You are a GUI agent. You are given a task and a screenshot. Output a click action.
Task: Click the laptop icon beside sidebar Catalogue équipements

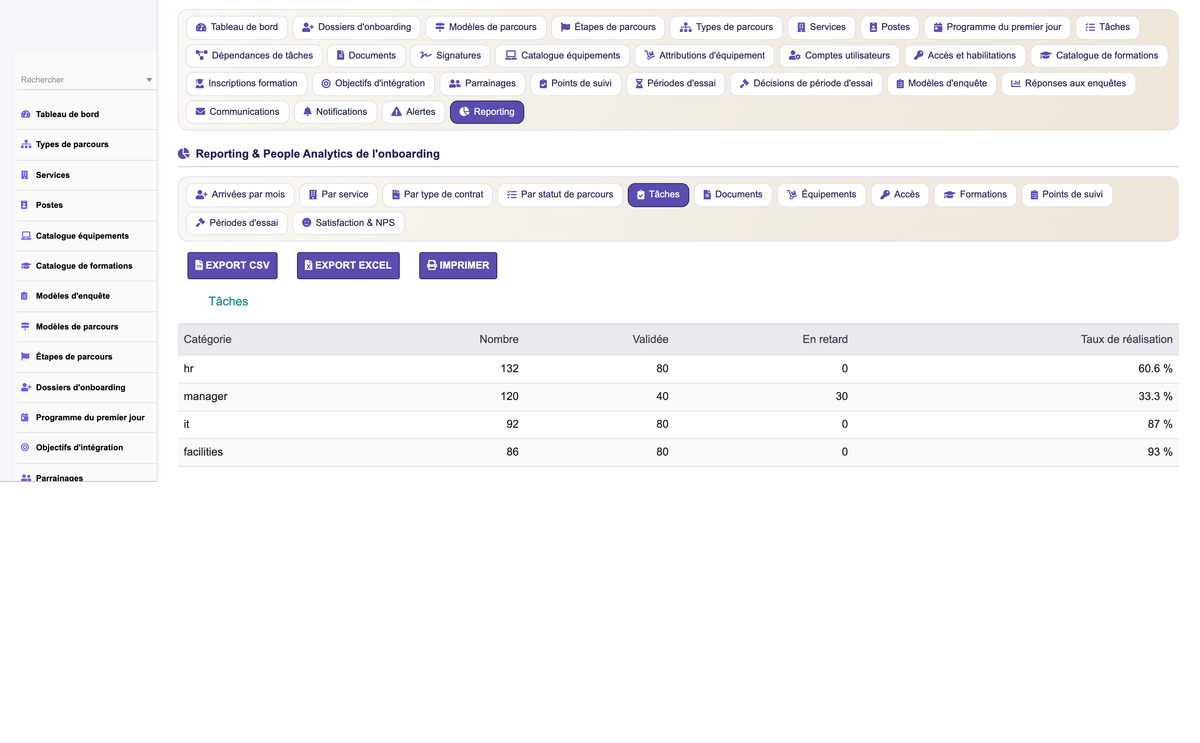click(25, 236)
